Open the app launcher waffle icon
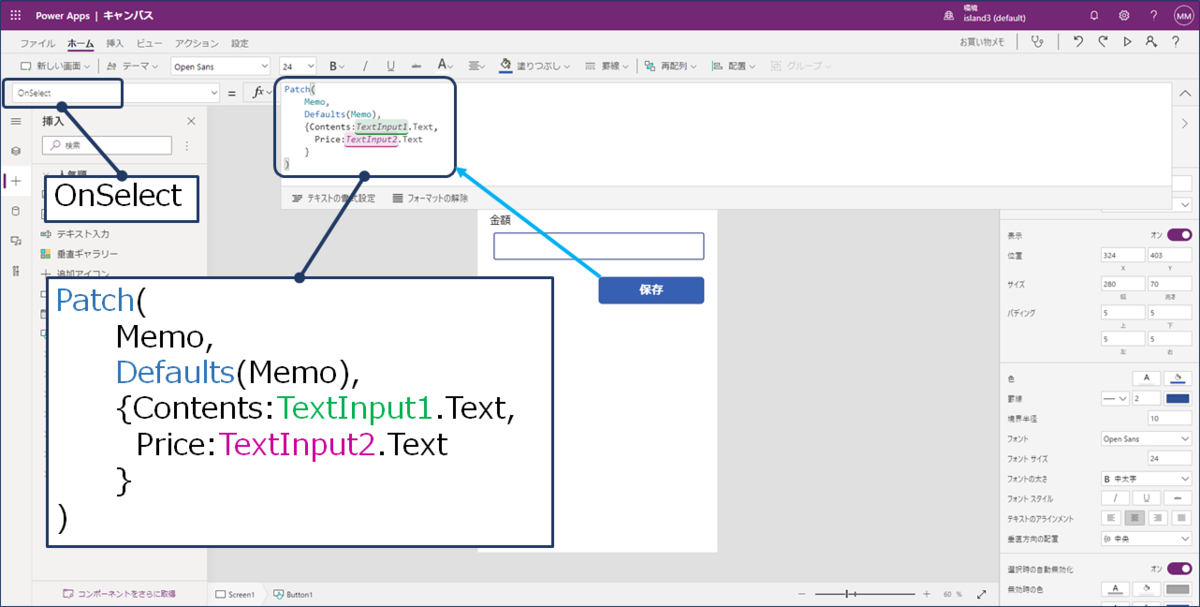The image size is (1200, 607). (x=16, y=16)
